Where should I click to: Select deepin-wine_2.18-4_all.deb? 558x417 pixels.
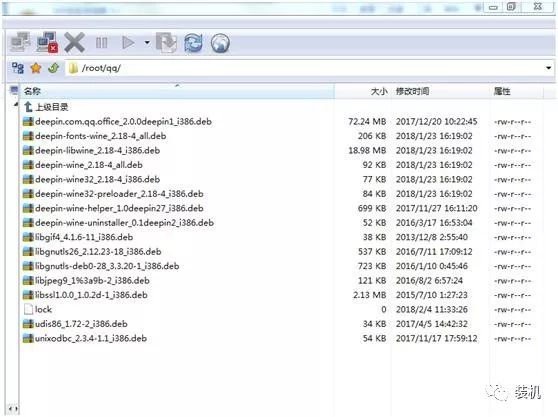pos(89,165)
